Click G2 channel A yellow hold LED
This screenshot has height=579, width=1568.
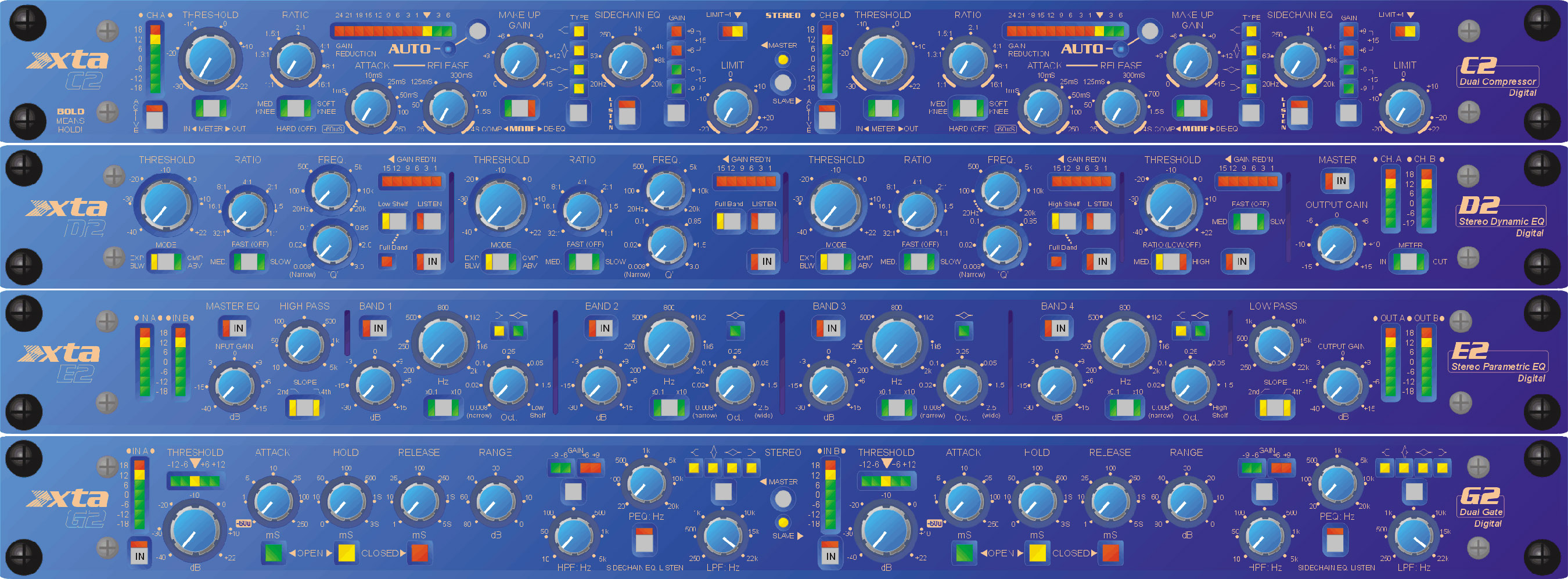coord(346,553)
